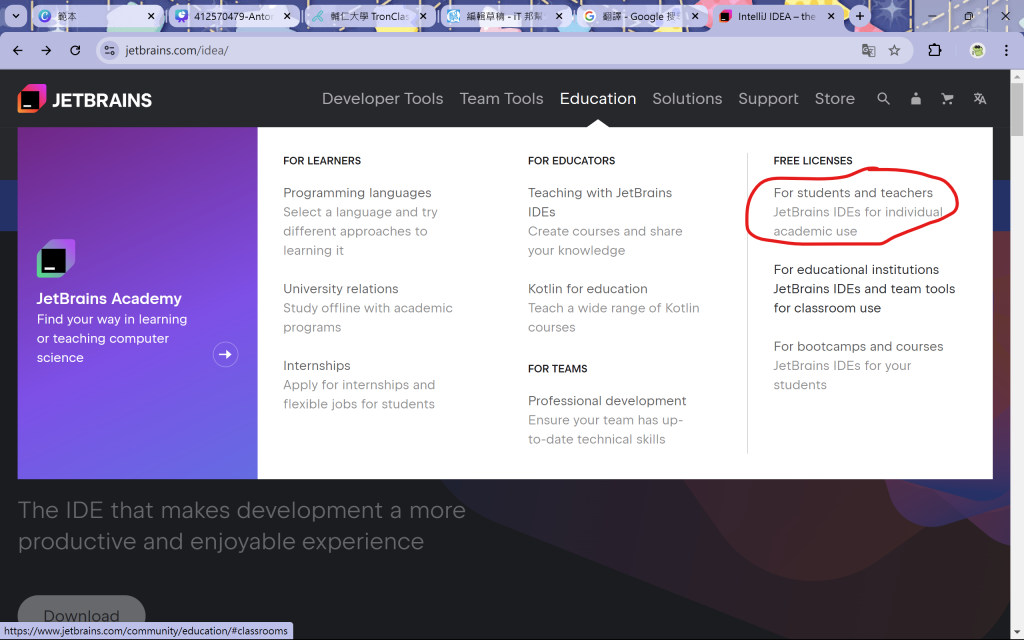Bookmark this page with the star icon

point(895,50)
